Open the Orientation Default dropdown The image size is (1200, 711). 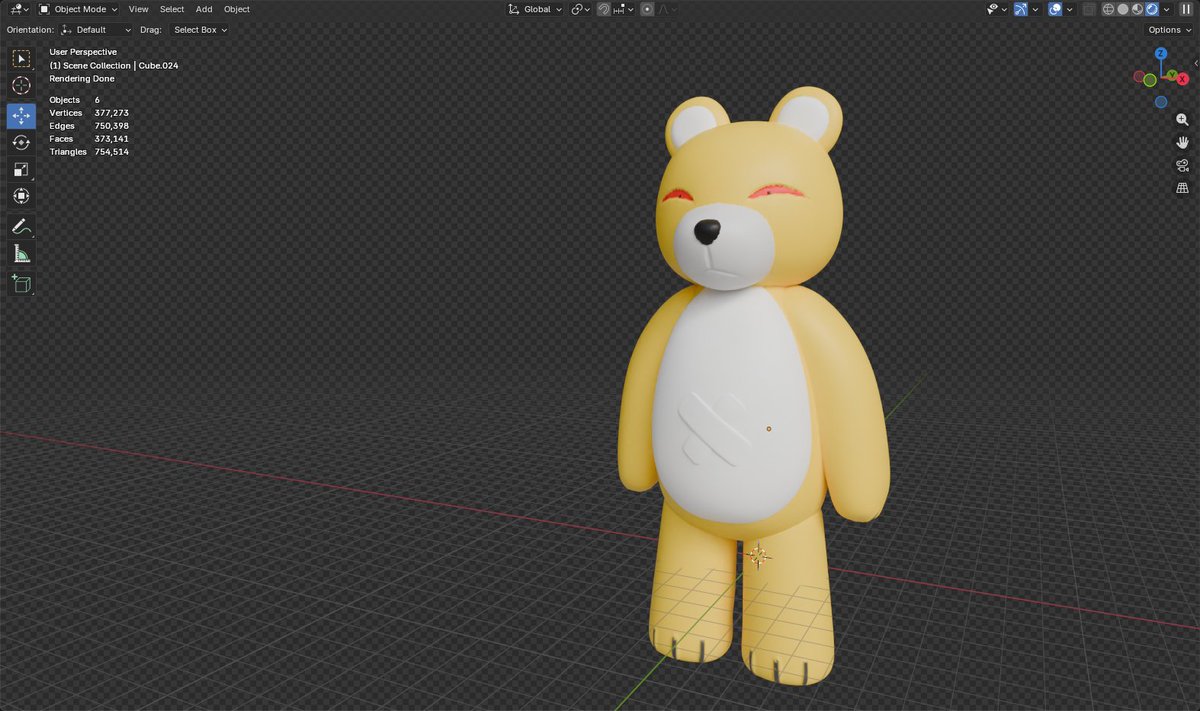coord(95,30)
